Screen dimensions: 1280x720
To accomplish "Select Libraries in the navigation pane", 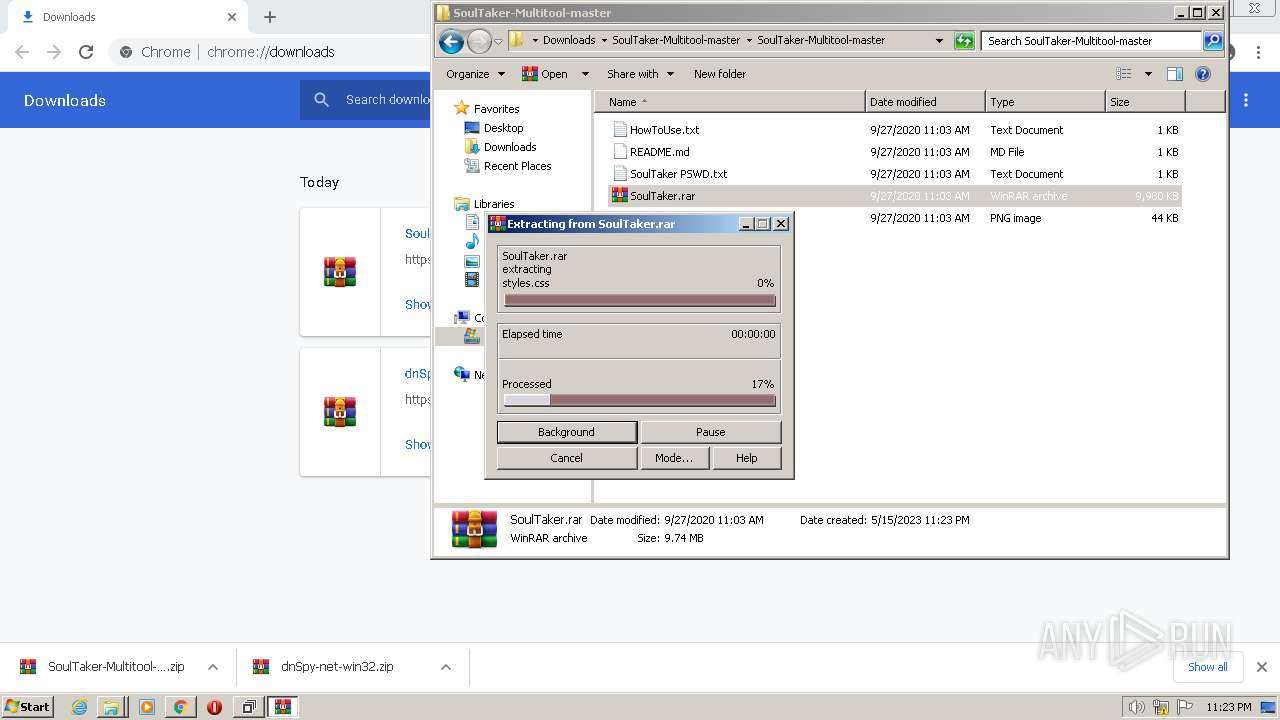I will (x=494, y=204).
